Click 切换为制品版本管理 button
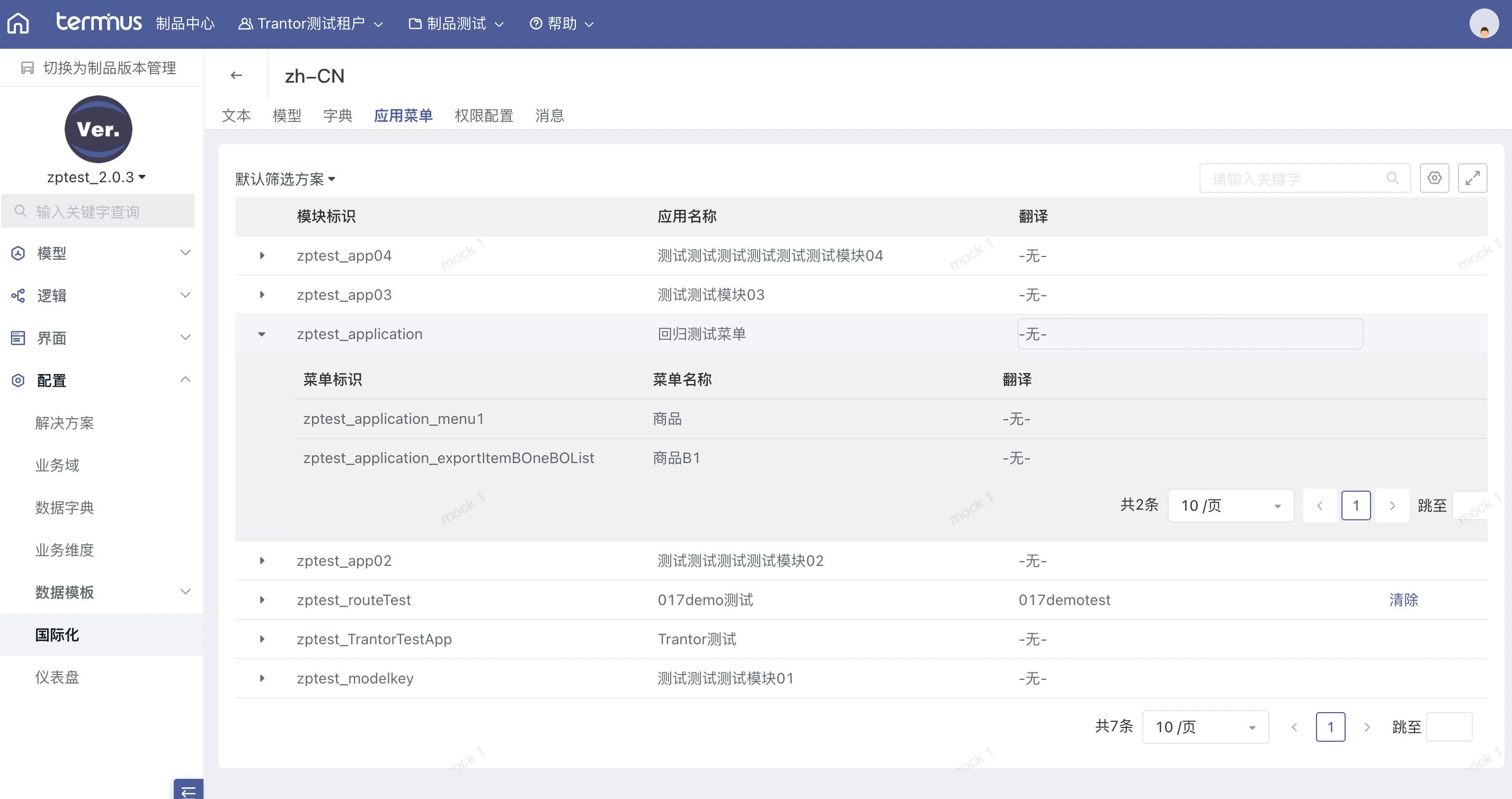This screenshot has height=799, width=1512. click(x=98, y=68)
